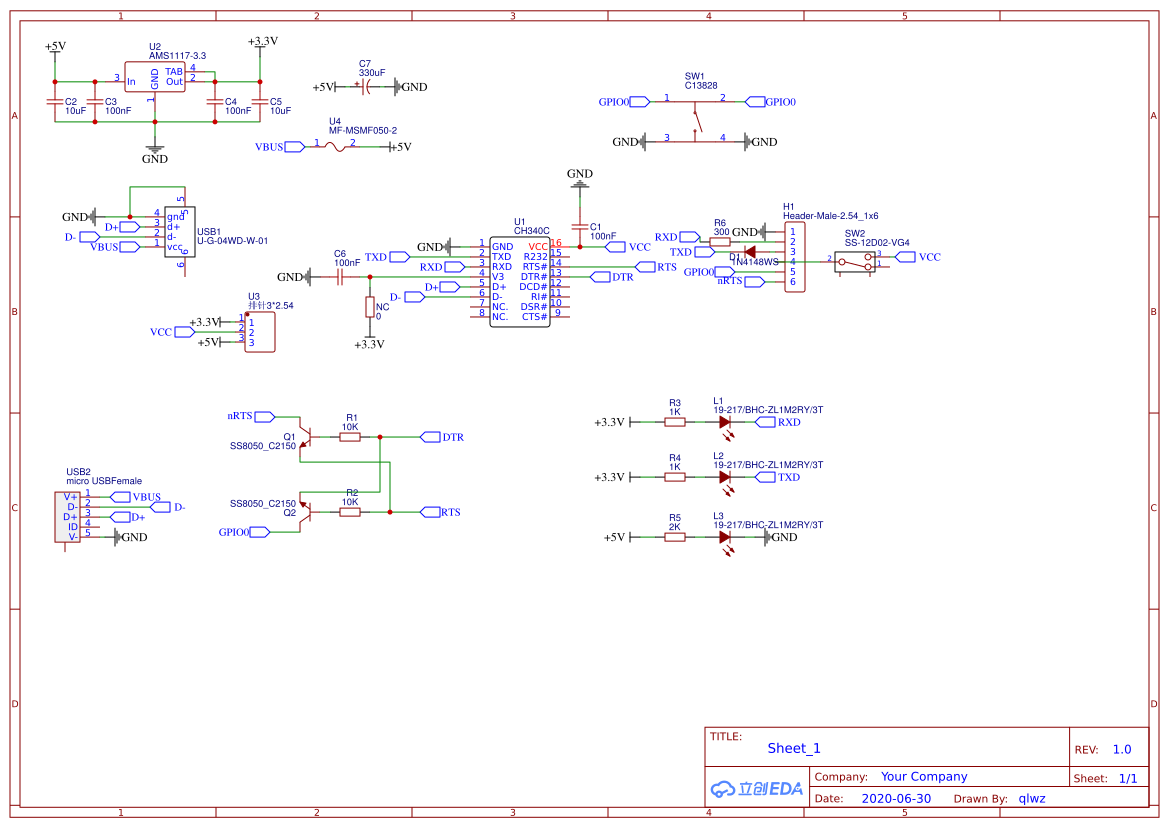Select transistor Q1 SS8050 symbol
This screenshot has width=1169, height=828.
point(304,438)
